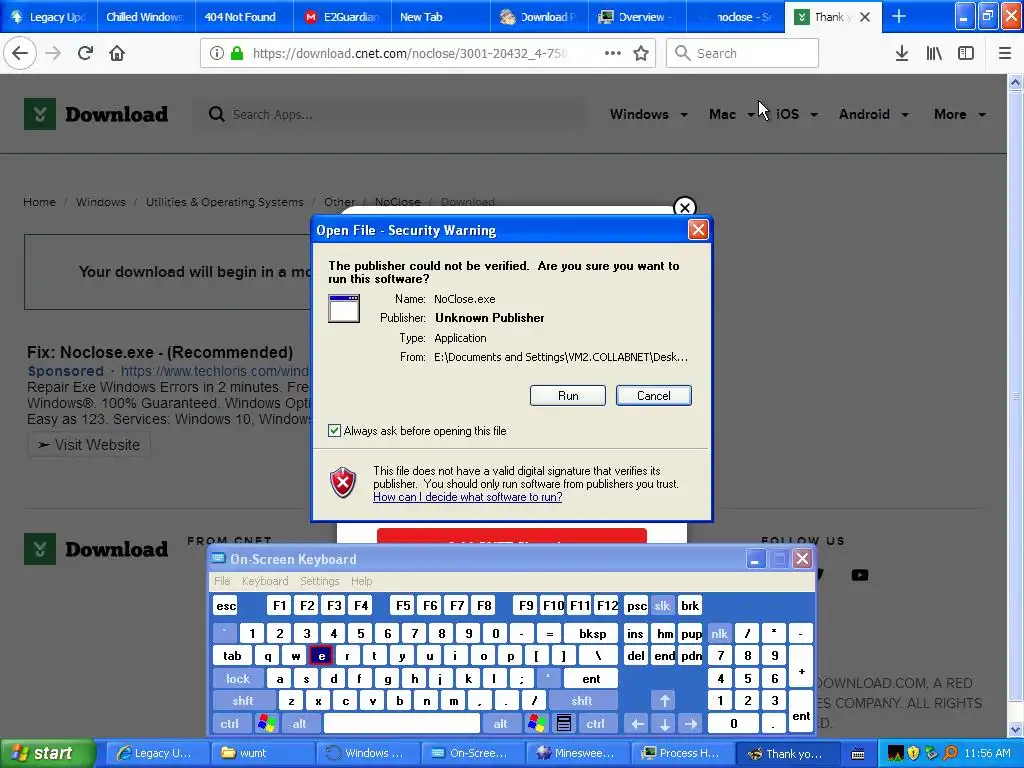Open How can I decide what software to run link

point(468,497)
